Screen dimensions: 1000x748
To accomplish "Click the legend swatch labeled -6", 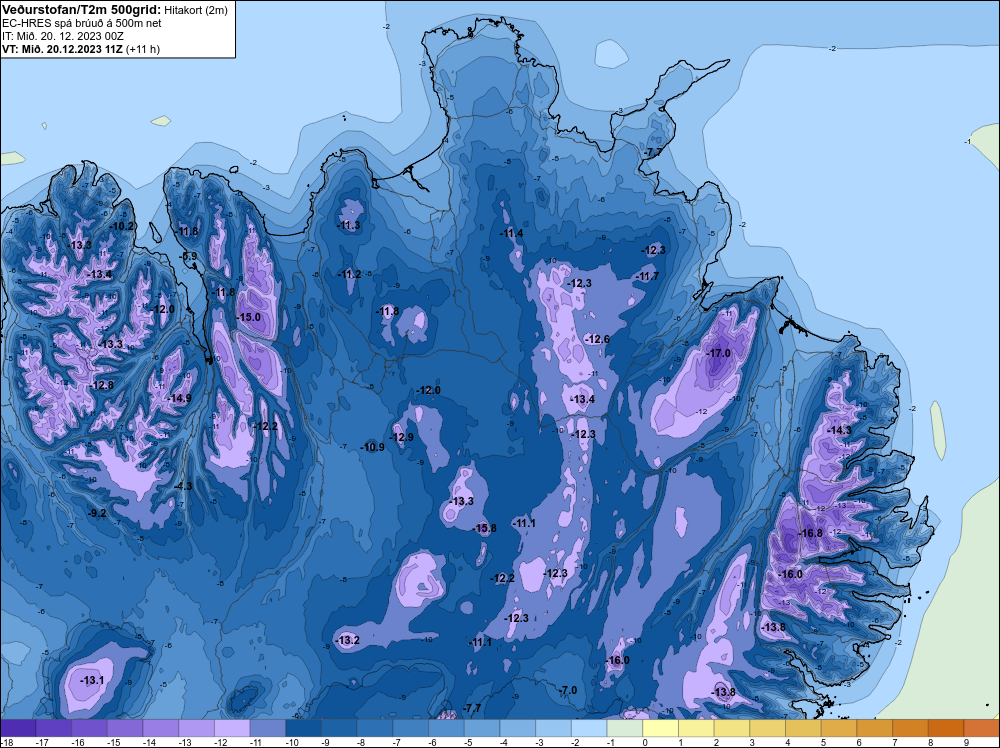I will (x=446, y=728).
